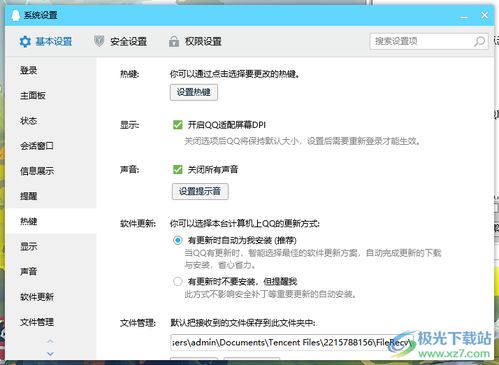Close the 系统设置 window

pos(484,15)
